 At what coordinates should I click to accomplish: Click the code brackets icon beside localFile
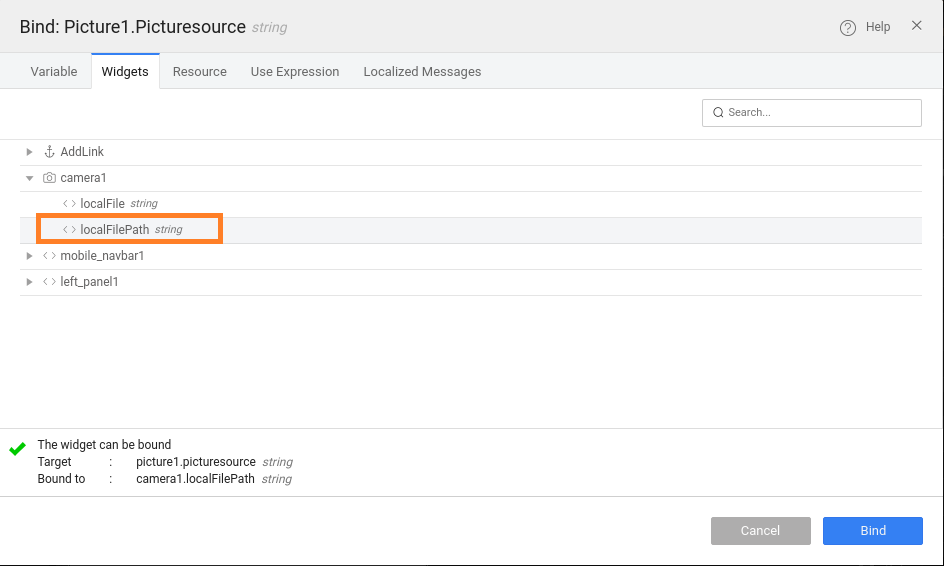pyautogui.click(x=69, y=204)
